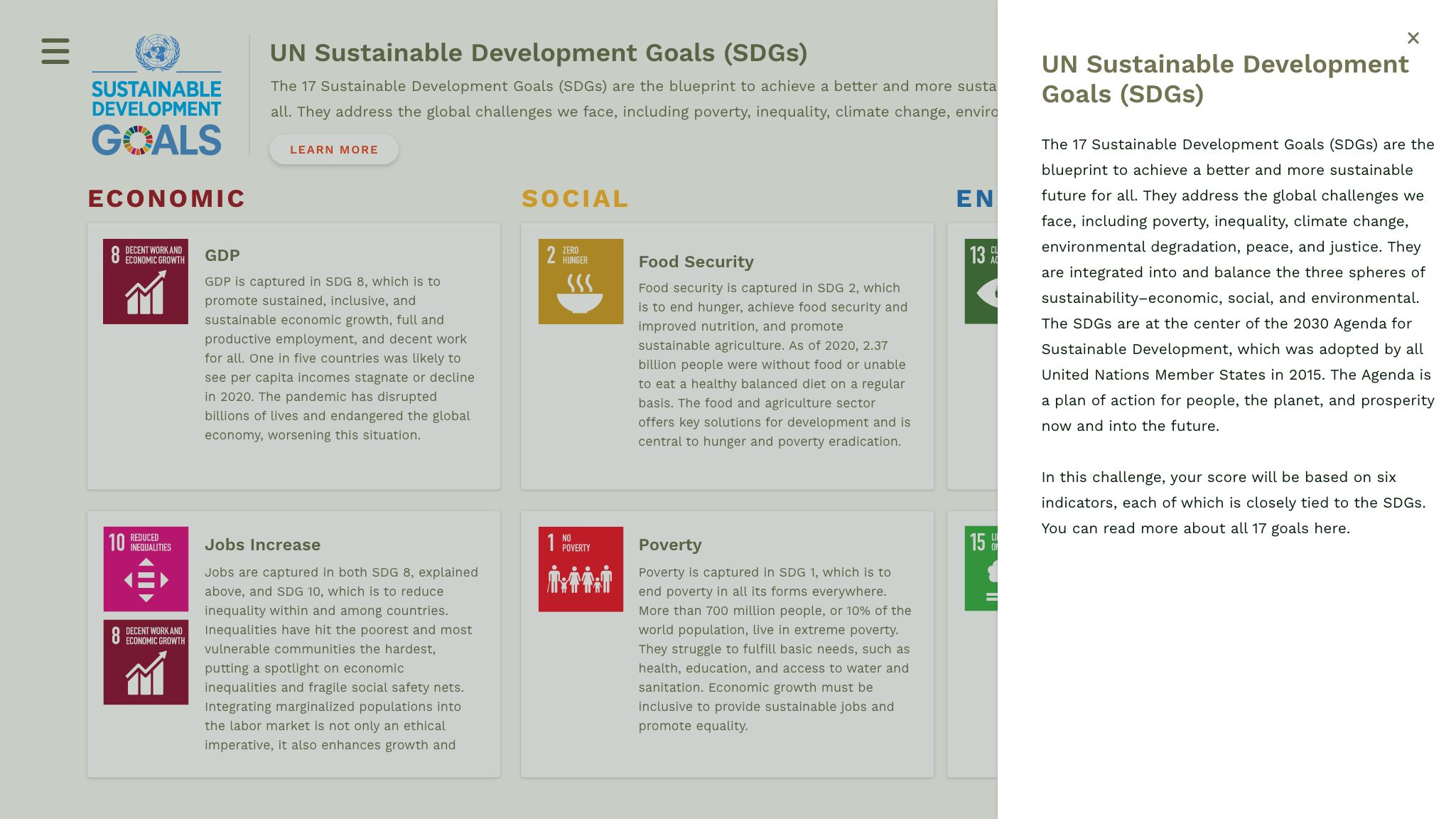
Task: Click the SDG 15 Life on Land icon
Action: click(x=981, y=569)
